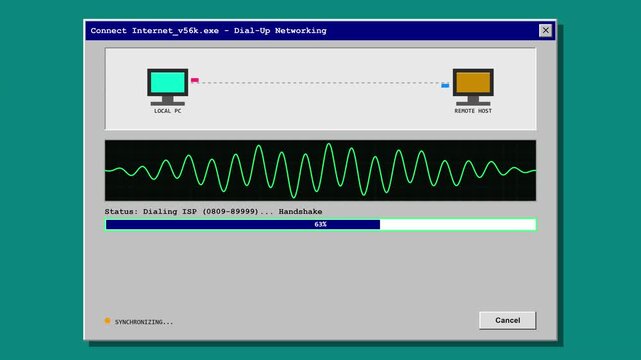
Task: Click the "LOCAL PC" label
Action: (168, 111)
